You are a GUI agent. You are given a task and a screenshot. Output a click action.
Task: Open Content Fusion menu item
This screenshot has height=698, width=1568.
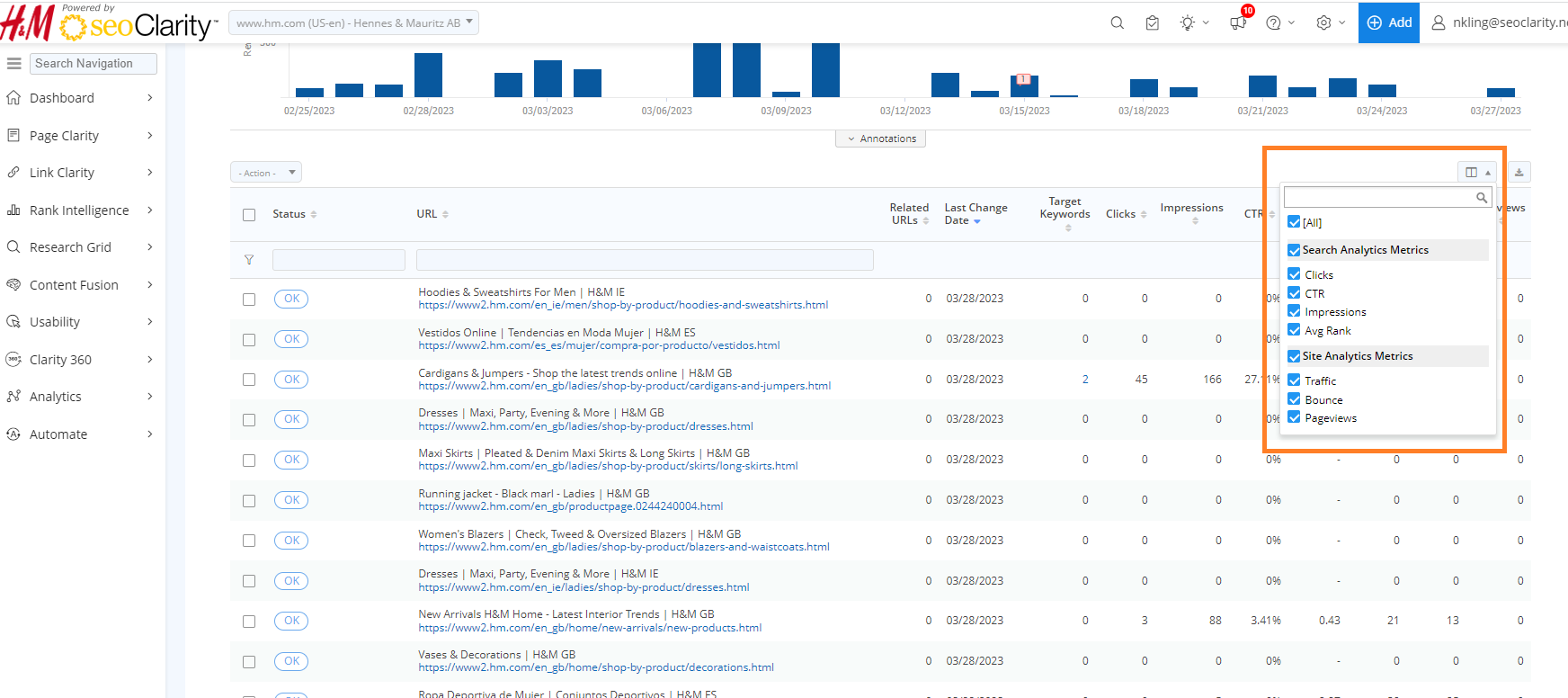click(x=74, y=285)
